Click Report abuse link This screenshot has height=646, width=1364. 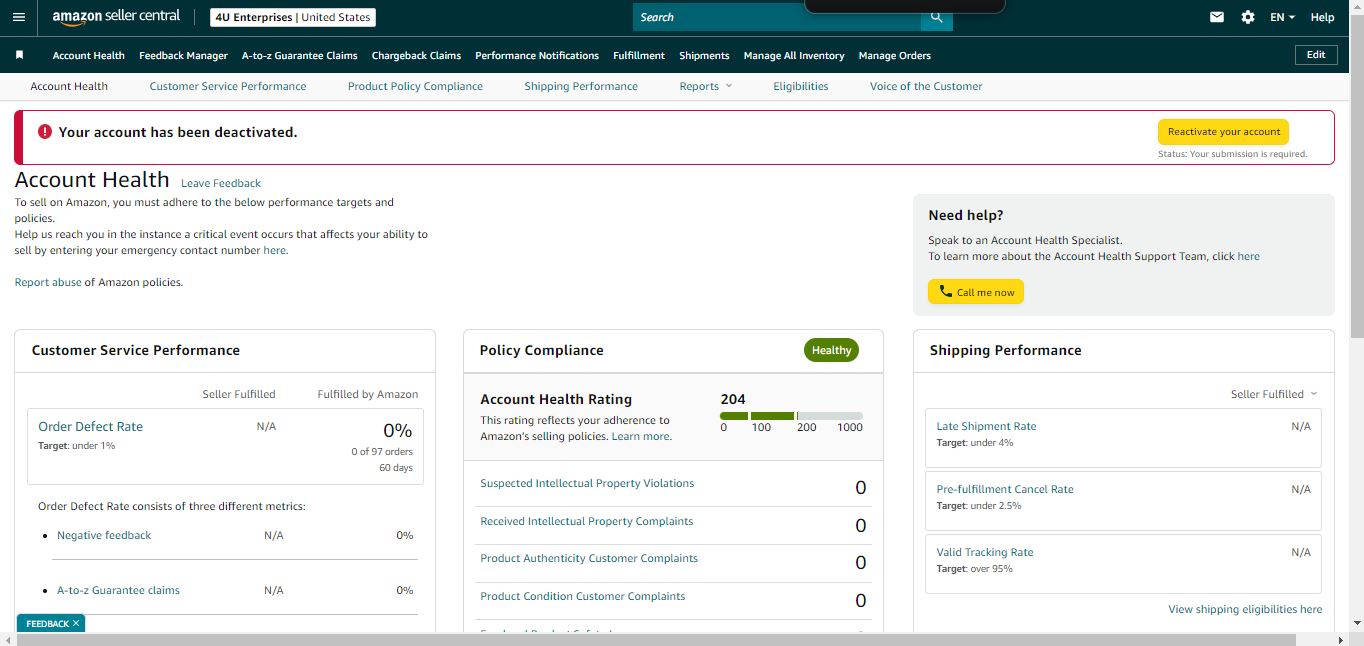48,282
